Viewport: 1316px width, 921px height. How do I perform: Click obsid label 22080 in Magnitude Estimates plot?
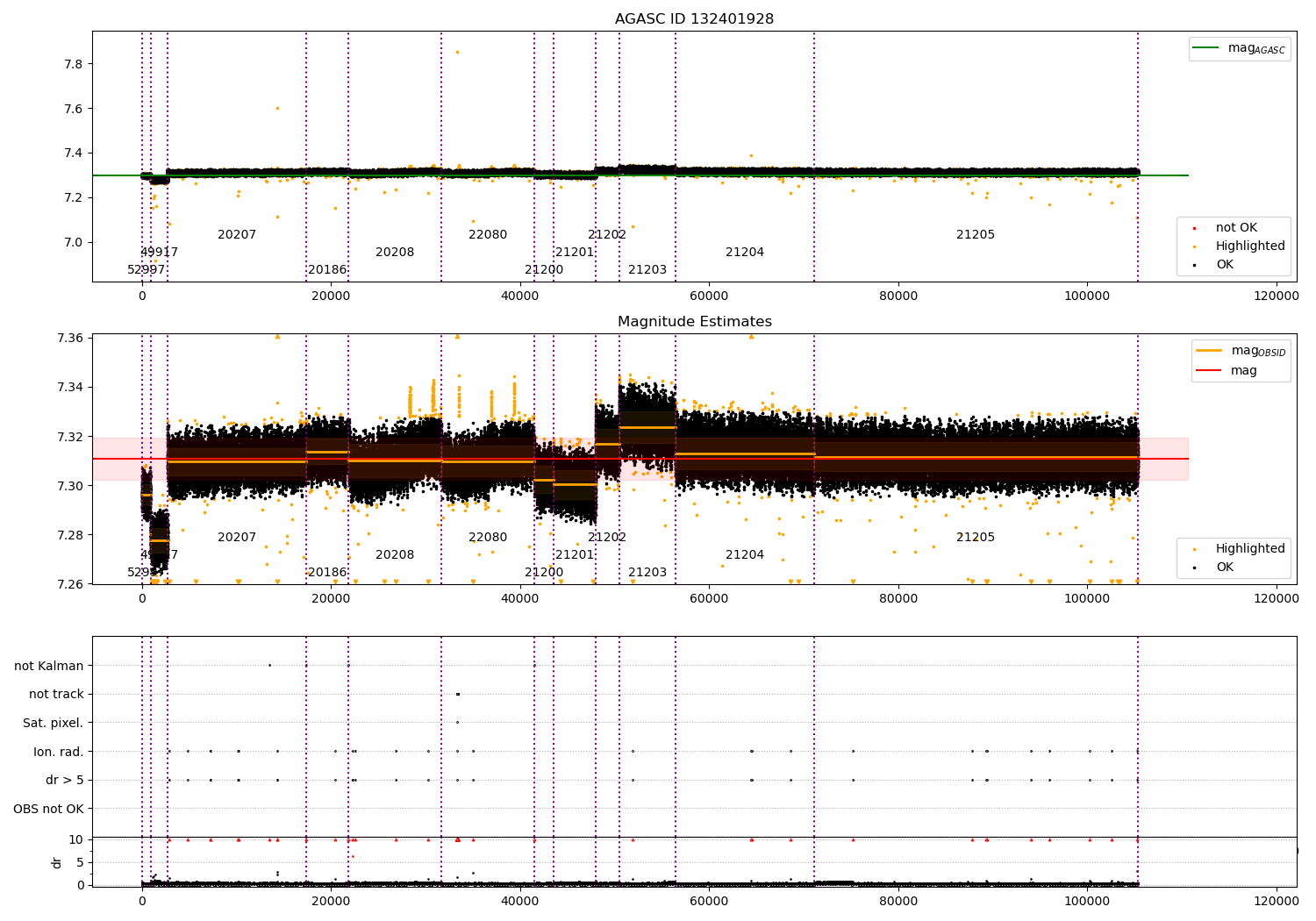(488, 538)
